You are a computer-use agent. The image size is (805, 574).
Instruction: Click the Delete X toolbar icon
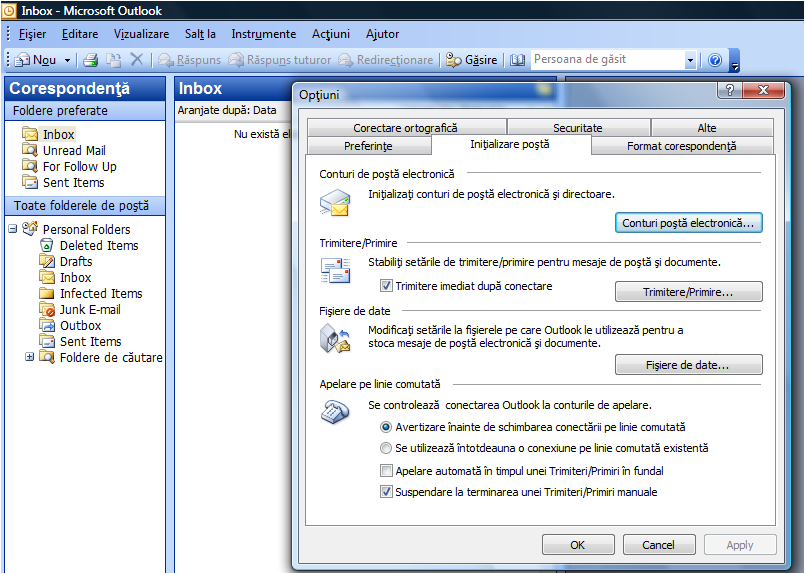[137, 60]
